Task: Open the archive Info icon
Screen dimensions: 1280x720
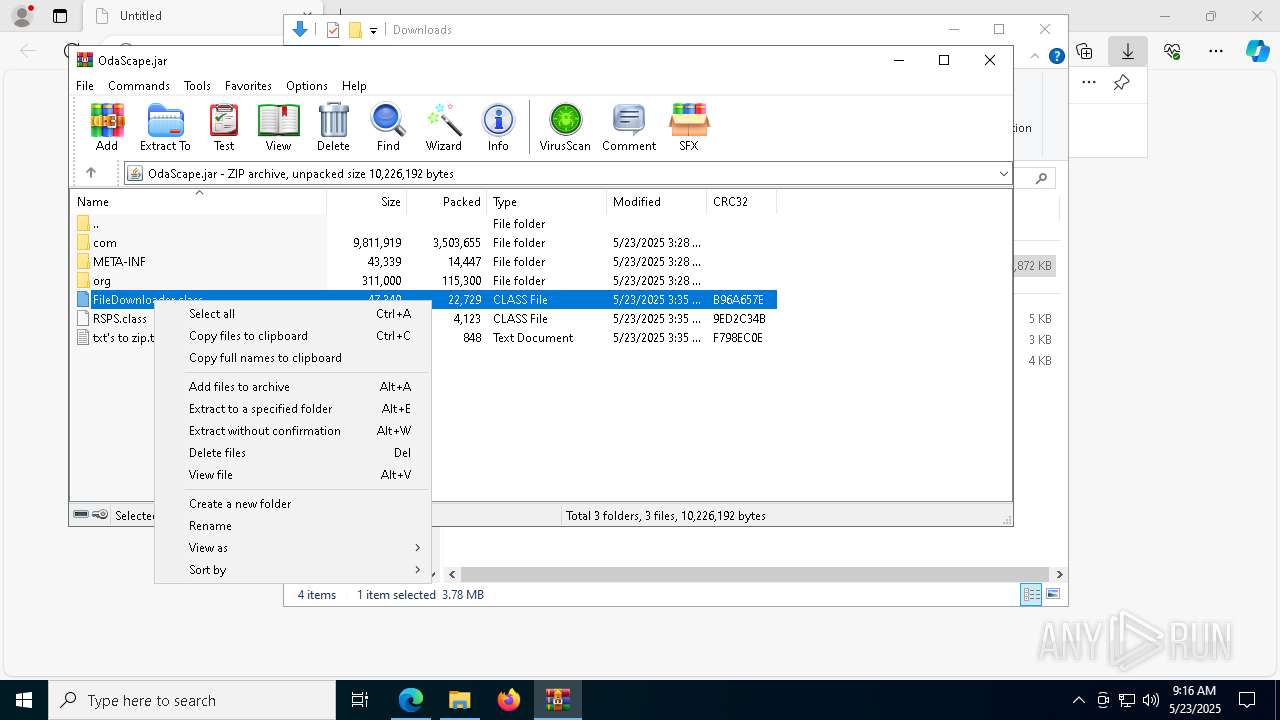Action: point(498,127)
